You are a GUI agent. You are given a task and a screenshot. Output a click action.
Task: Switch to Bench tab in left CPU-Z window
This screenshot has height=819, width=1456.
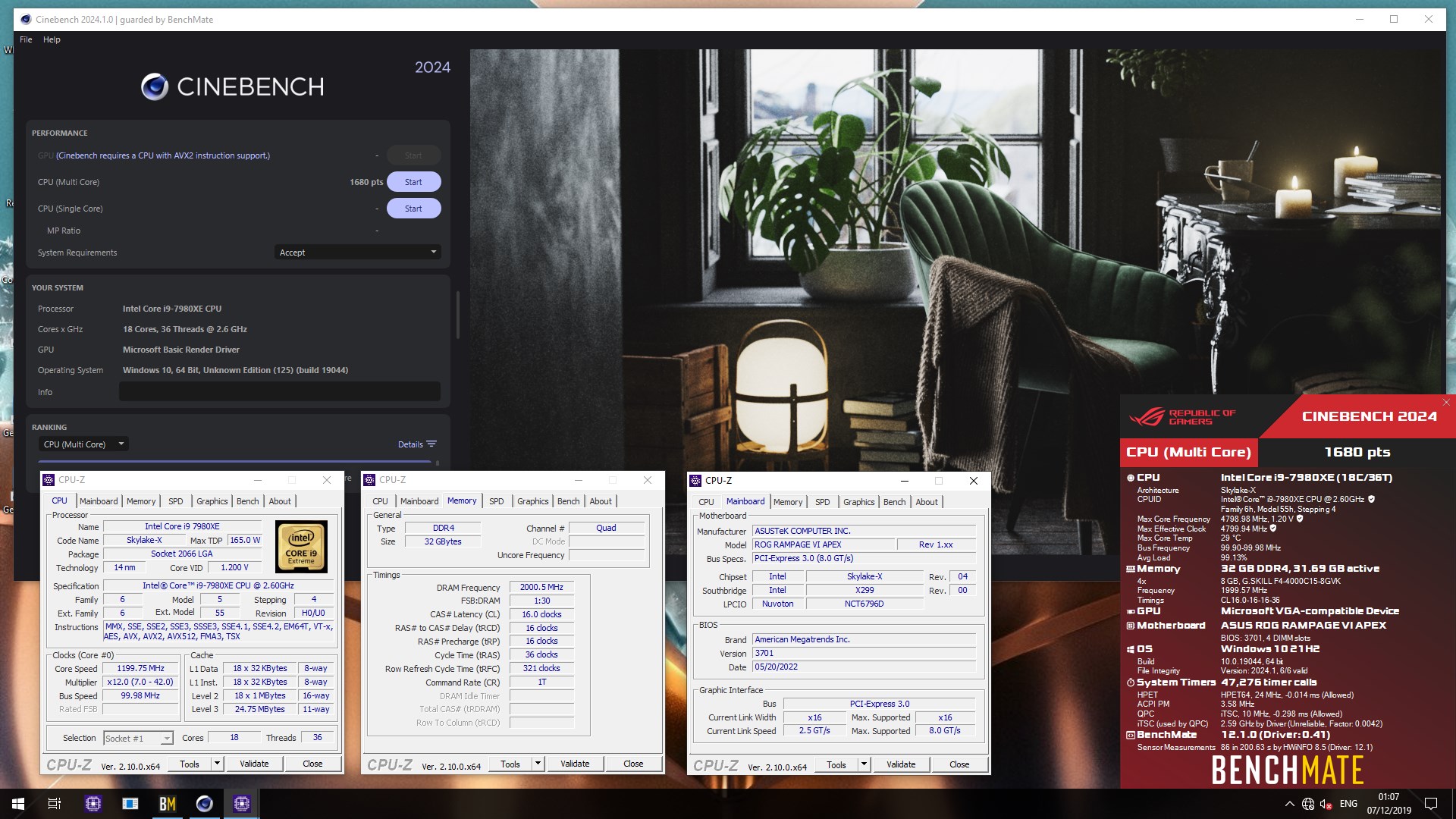(x=247, y=501)
